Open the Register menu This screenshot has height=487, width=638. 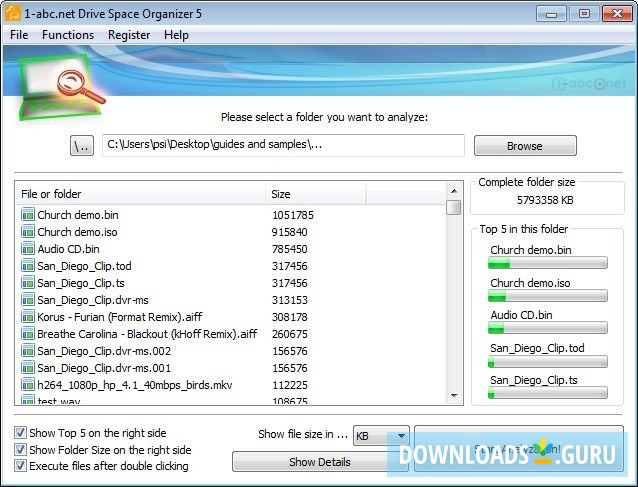129,35
